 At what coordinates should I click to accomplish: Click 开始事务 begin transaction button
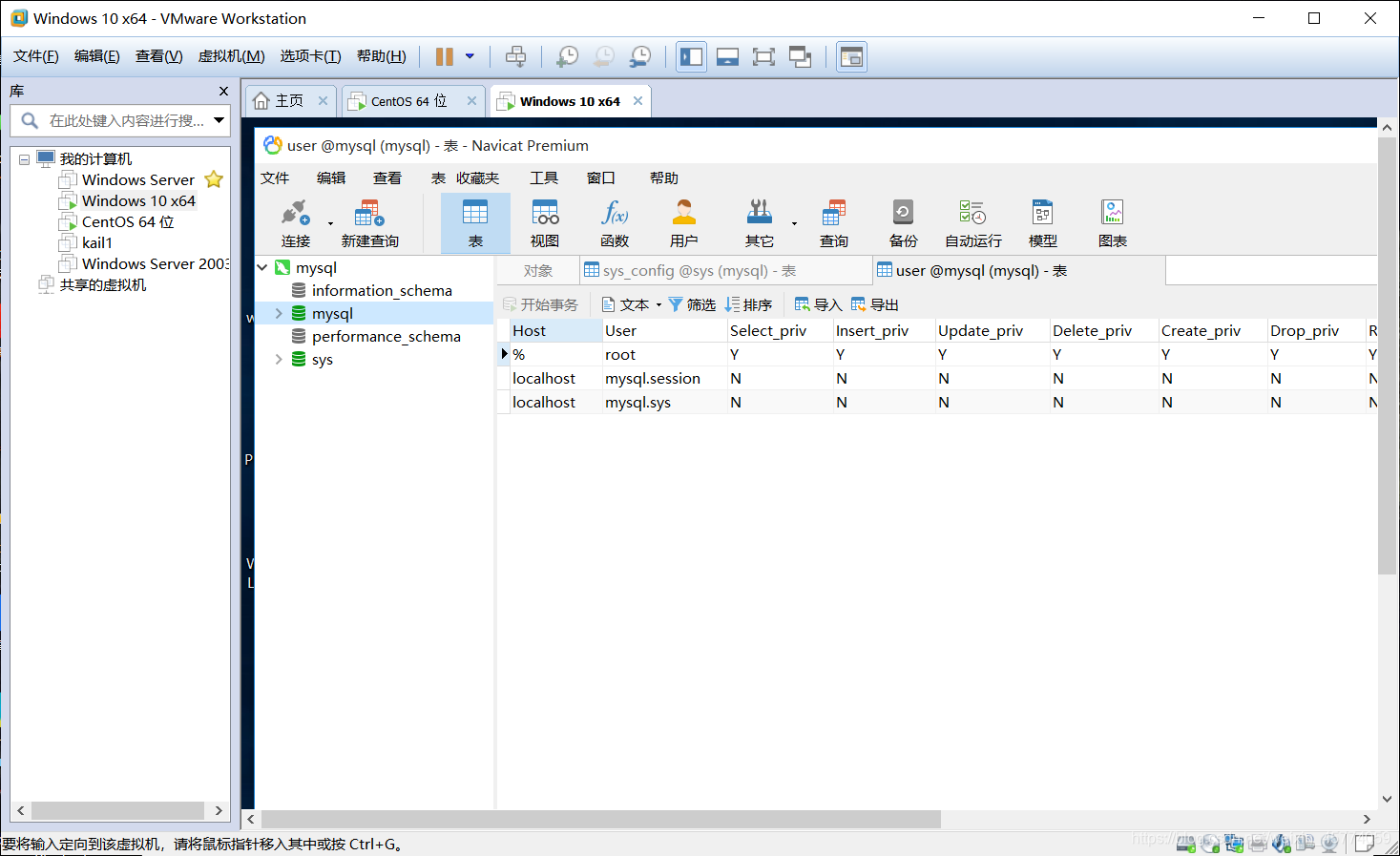[540, 304]
